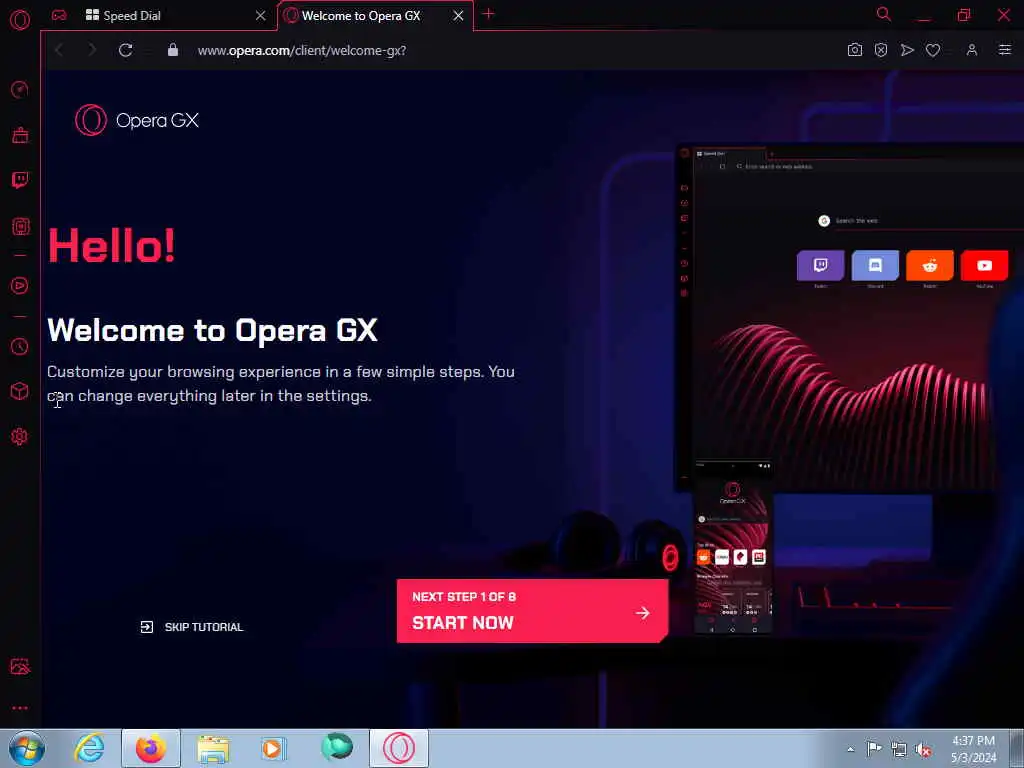Open Action Center flag tray icon
The width and height of the screenshot is (1024, 768).
point(874,749)
